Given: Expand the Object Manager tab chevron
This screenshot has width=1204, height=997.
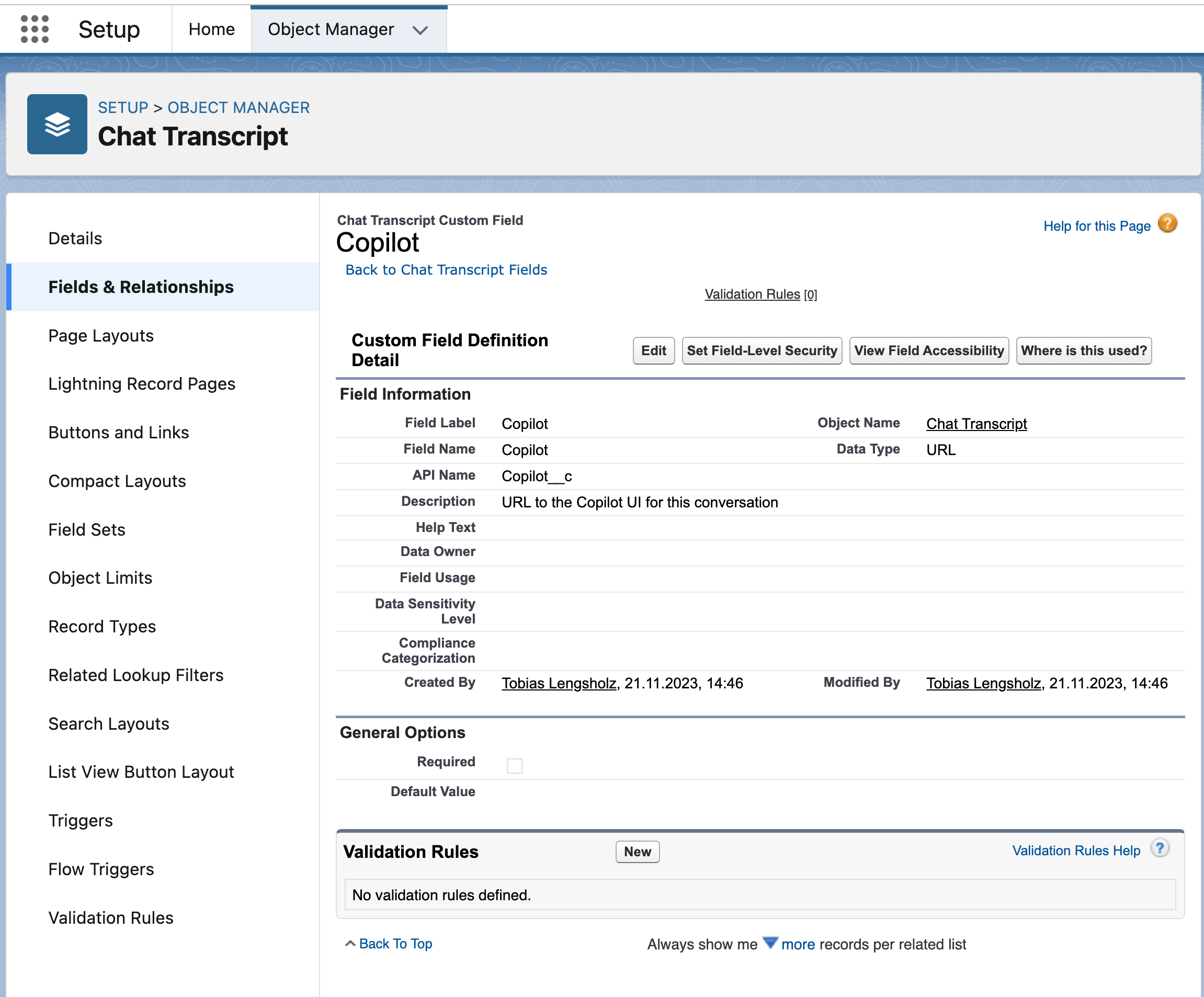Looking at the screenshot, I should point(421,30).
